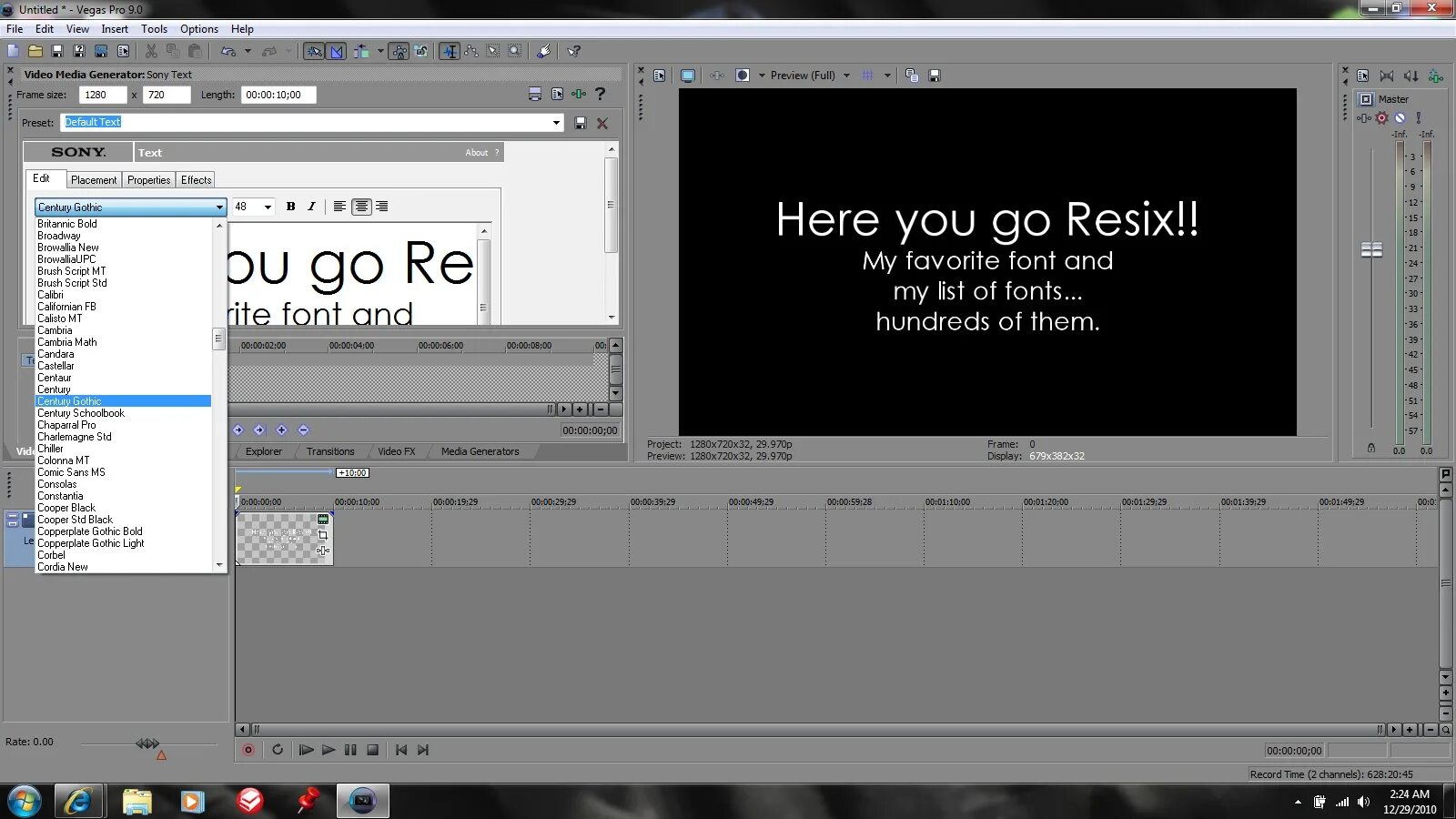
Task: Open the preview overlays grid dropdown arrow
Action: coord(887,76)
